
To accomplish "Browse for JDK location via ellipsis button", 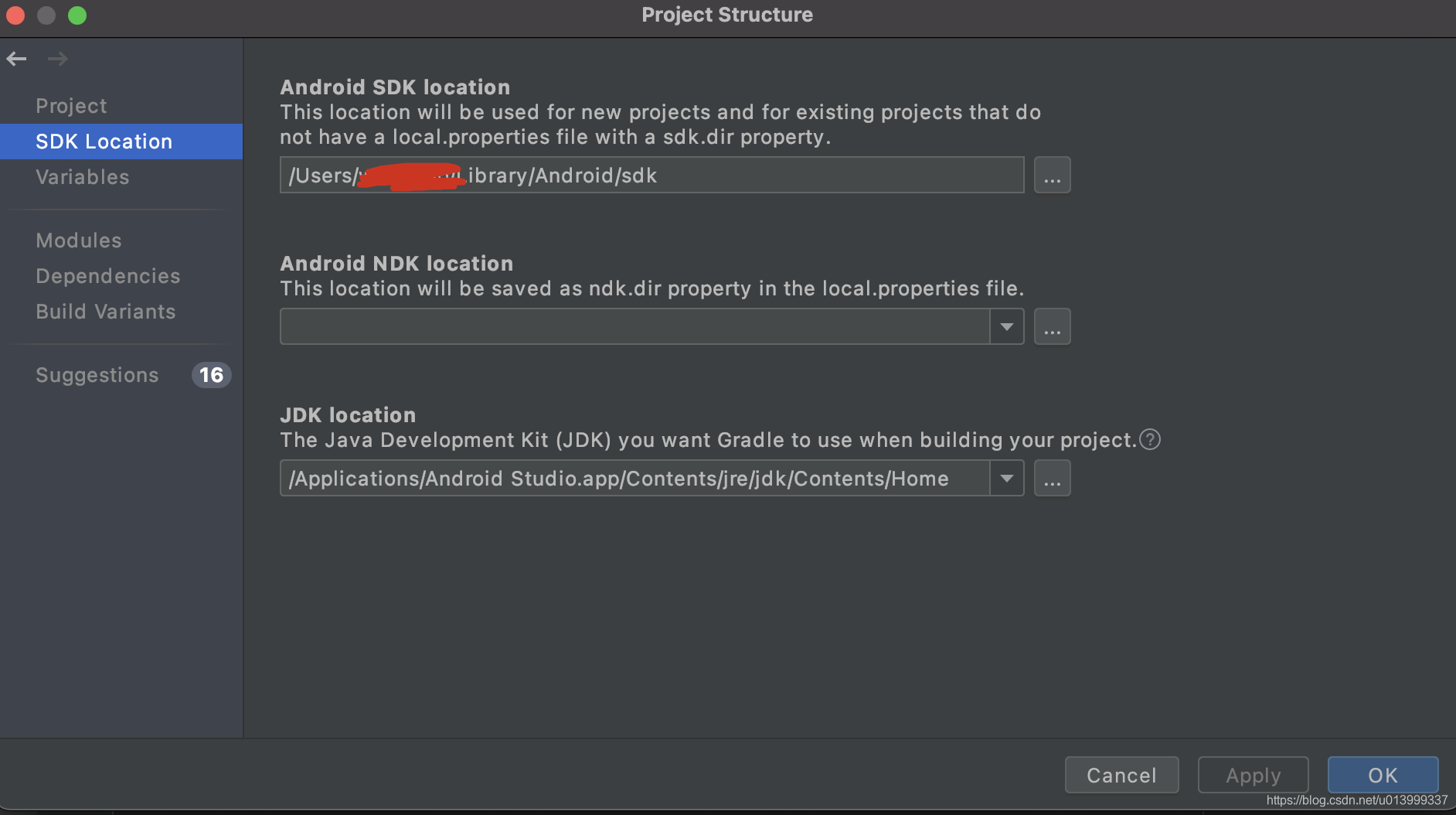I will pyautogui.click(x=1052, y=478).
